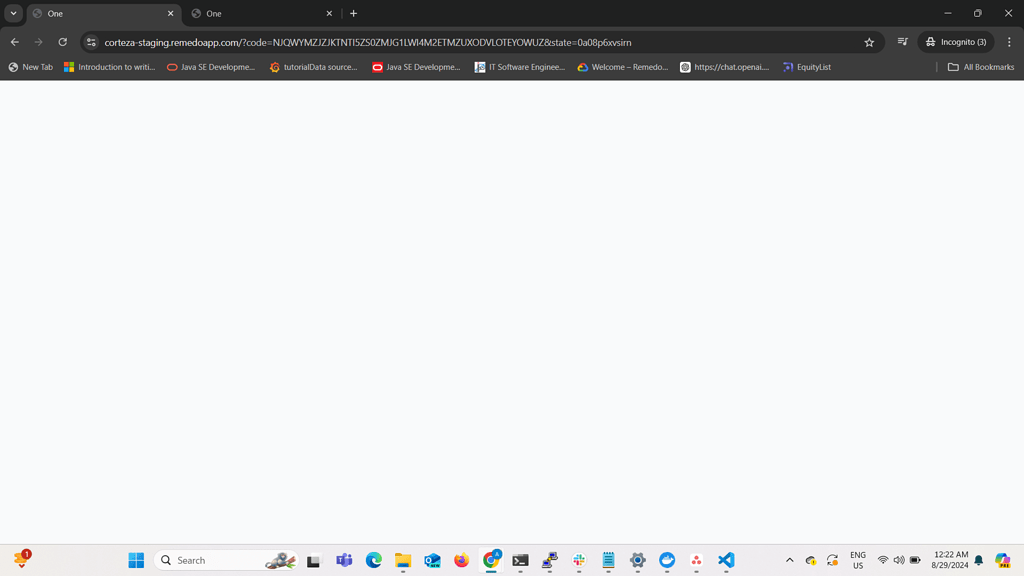Switch to the first 'One' tab

[x=103, y=14]
